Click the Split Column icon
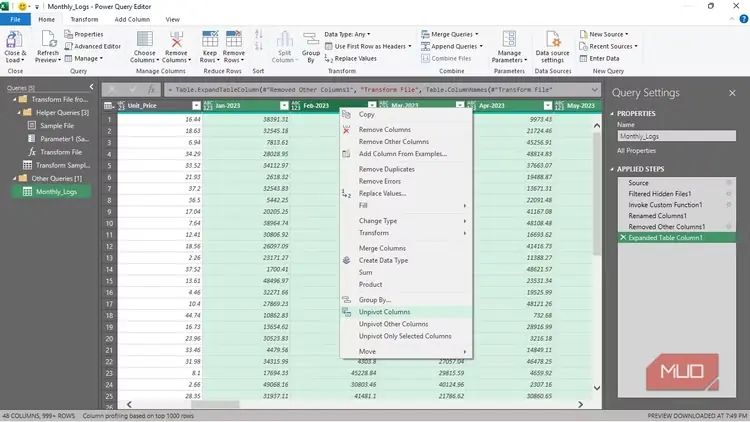750x422 pixels. (x=285, y=40)
